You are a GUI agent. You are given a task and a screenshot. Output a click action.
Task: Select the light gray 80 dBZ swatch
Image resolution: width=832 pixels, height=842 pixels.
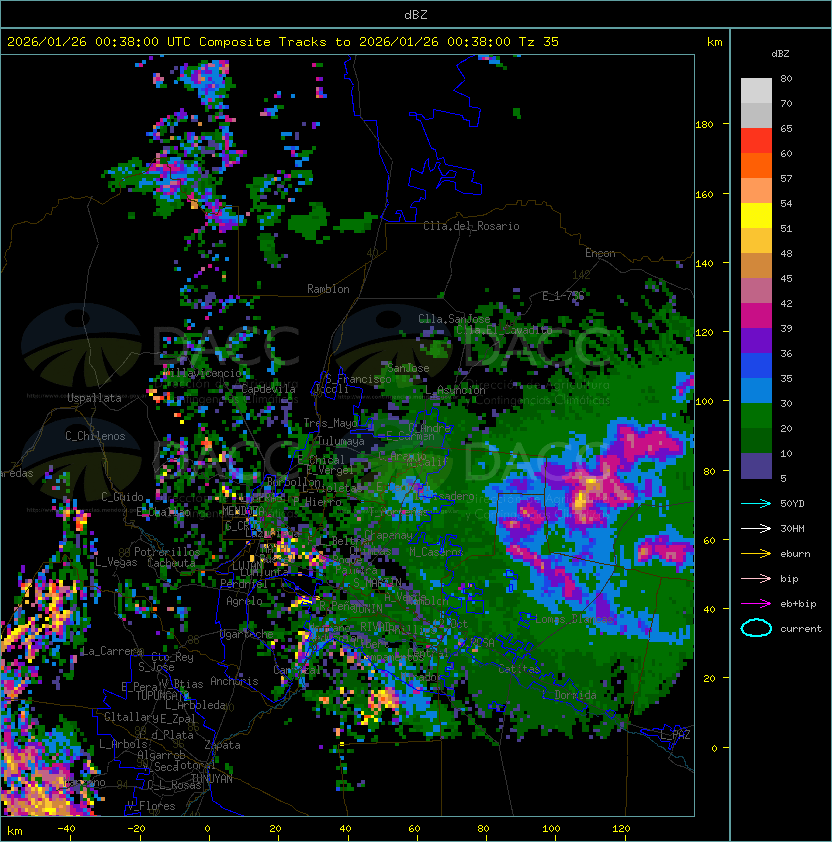coord(756,91)
